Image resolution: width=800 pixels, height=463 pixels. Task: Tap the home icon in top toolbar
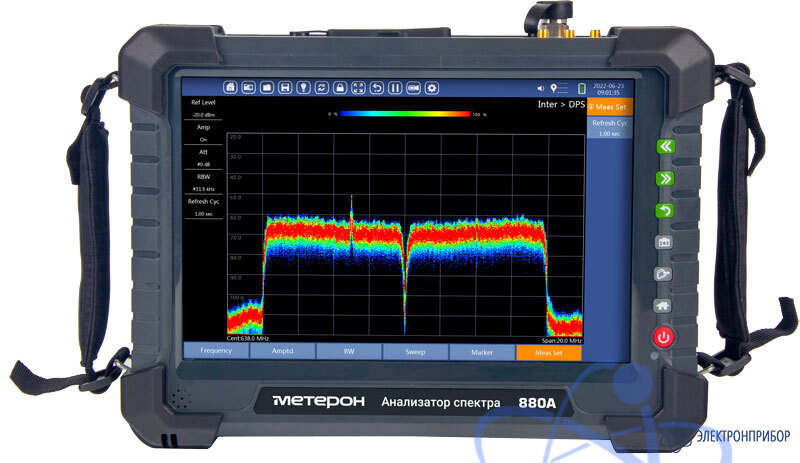pyautogui.click(x=231, y=88)
